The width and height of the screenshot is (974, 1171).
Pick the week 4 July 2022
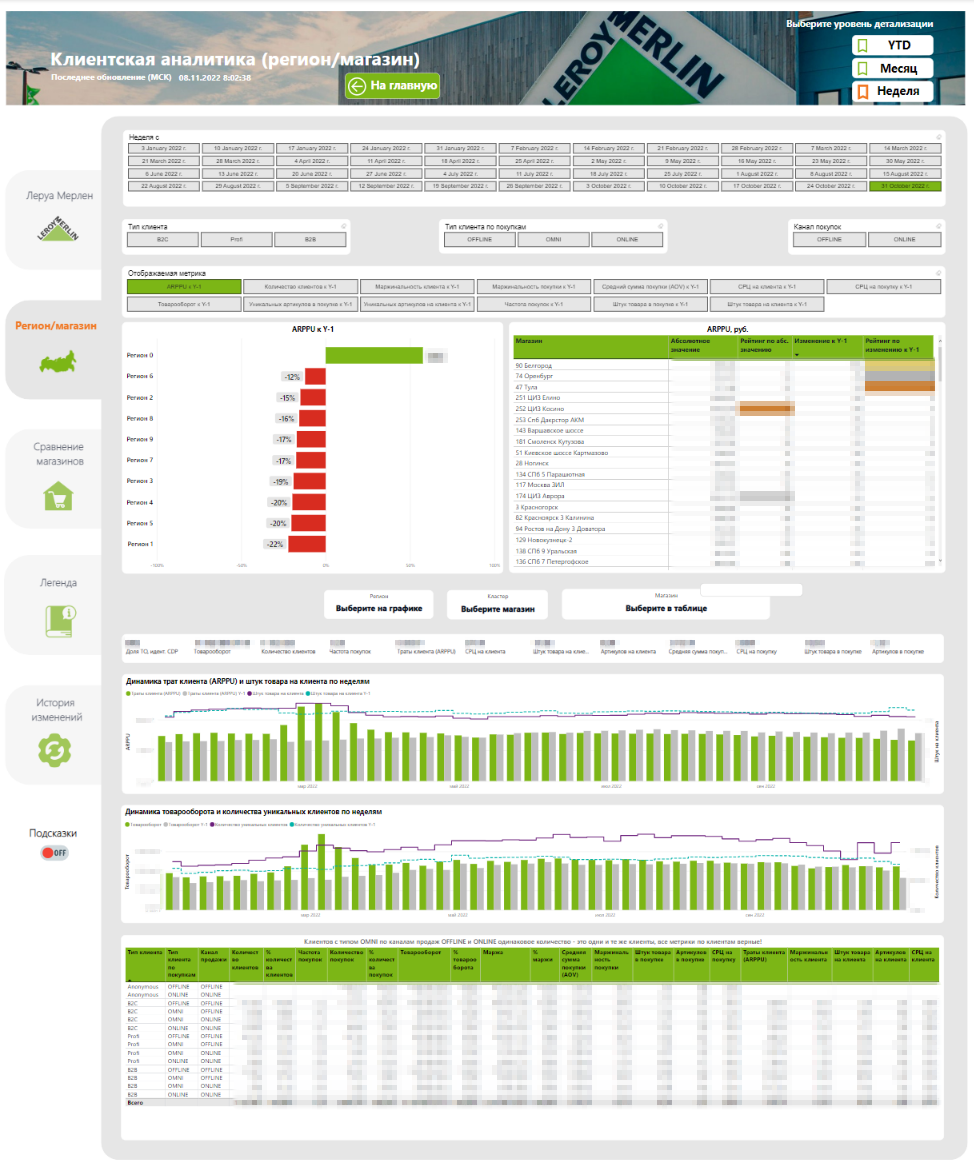pos(459,173)
